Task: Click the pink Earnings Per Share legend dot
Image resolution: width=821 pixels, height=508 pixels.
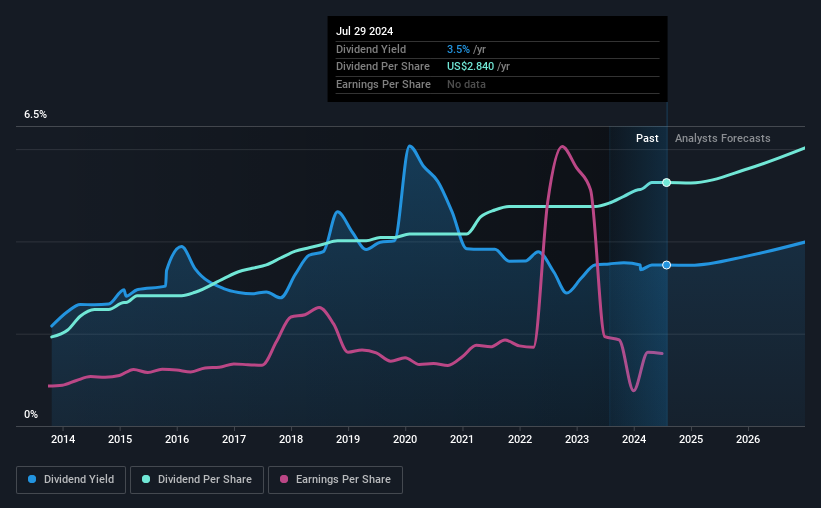Action: (x=284, y=479)
